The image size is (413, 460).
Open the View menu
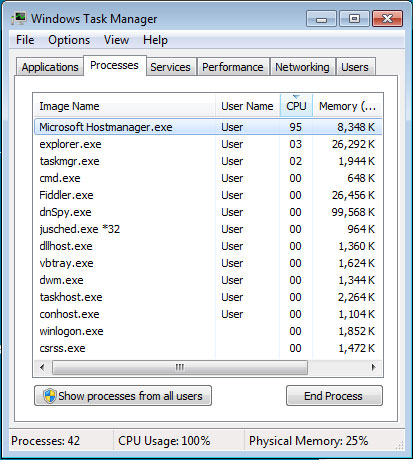tap(116, 40)
